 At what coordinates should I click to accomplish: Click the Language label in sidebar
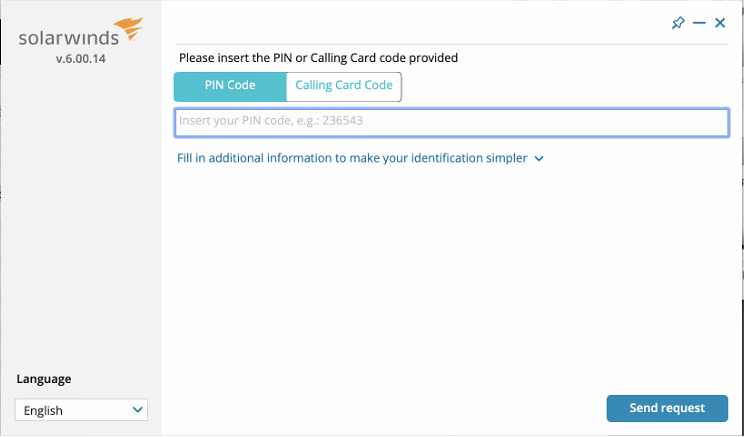(x=44, y=379)
